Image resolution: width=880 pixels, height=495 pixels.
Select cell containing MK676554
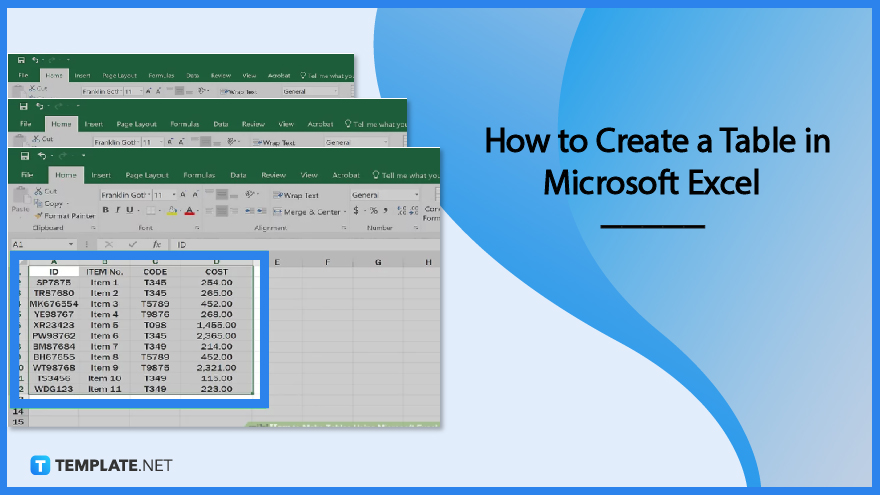coord(54,304)
